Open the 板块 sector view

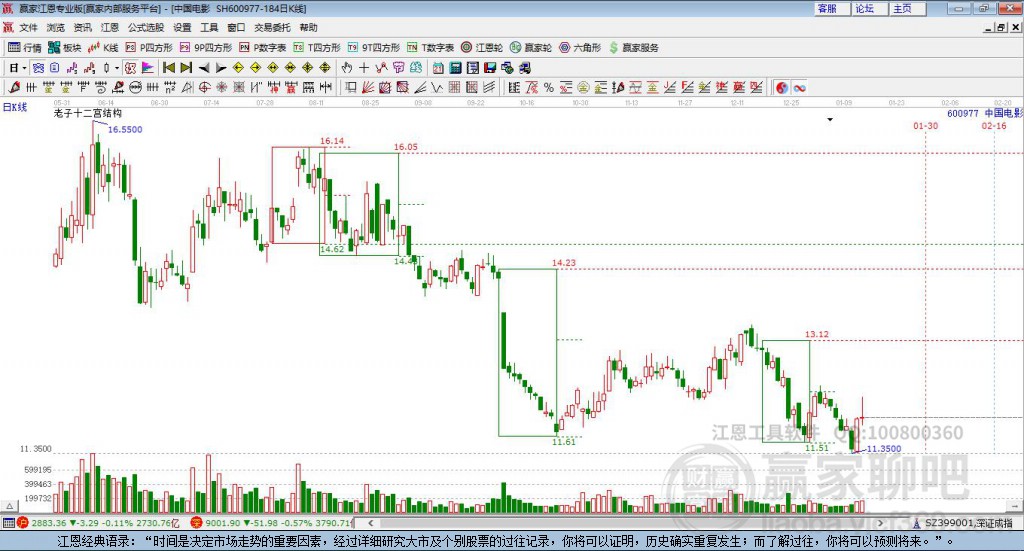(x=64, y=47)
